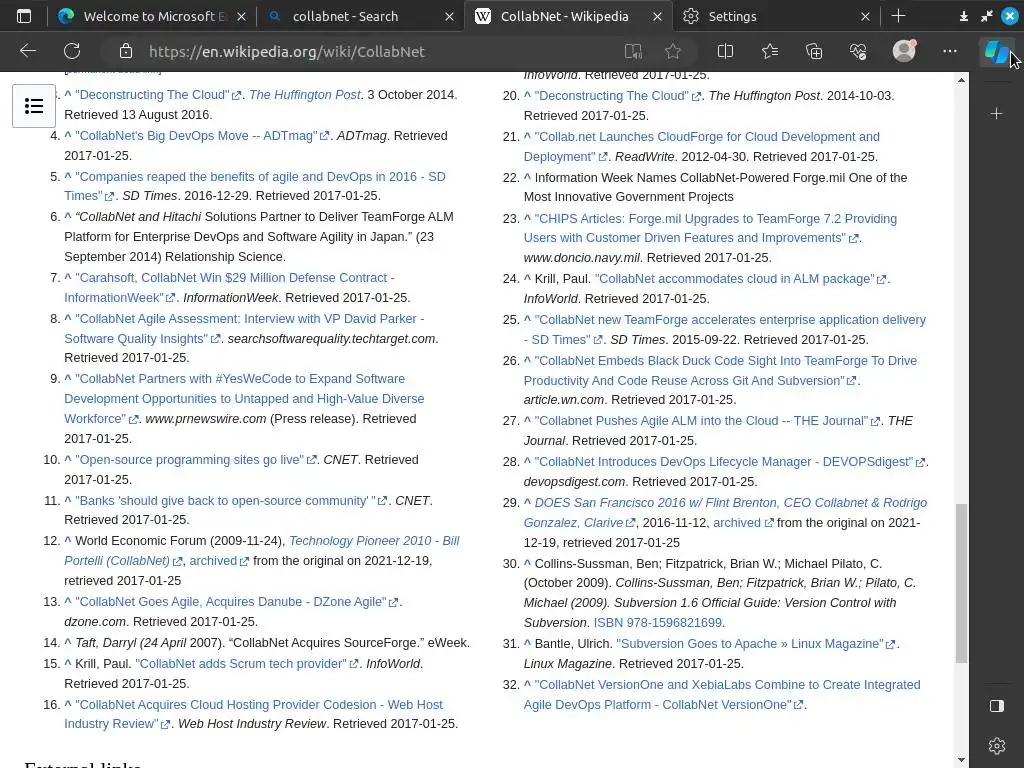Open "CollabNet Goes Agile, Acquires Danube" link
The width and height of the screenshot is (1024, 768).
click(231, 601)
